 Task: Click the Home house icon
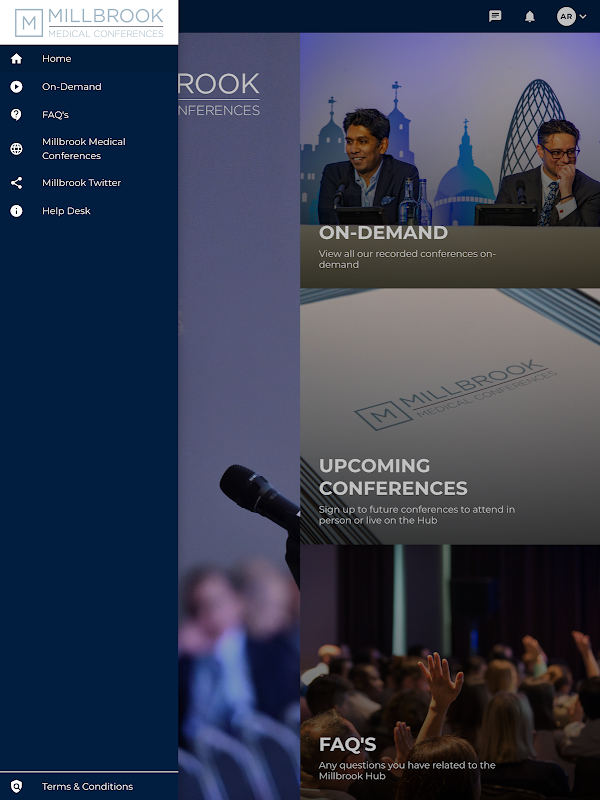[x=16, y=59]
